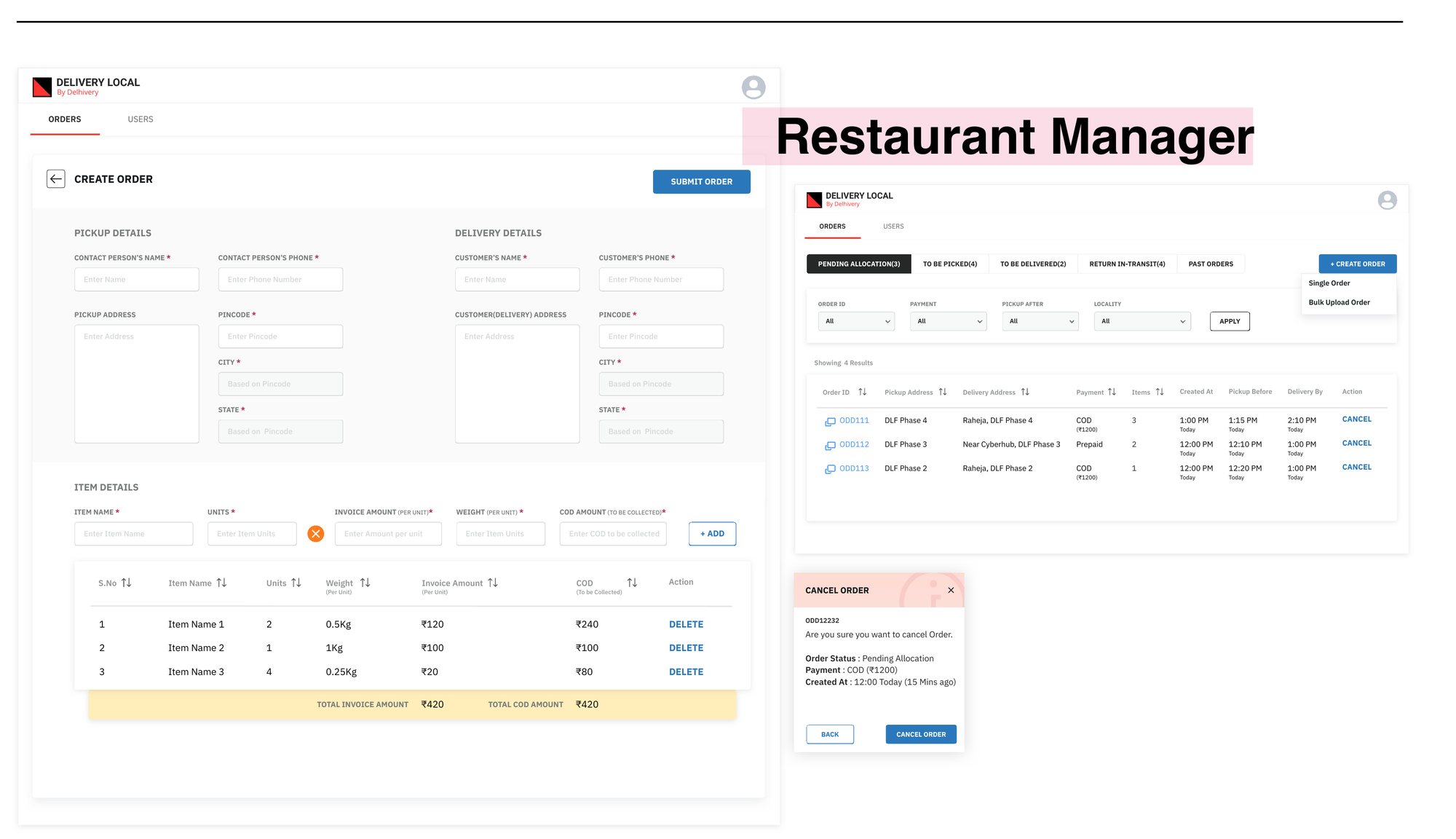The width and height of the screenshot is (1456, 839).
Task: Click Apply filters button
Action: [x=1230, y=321]
